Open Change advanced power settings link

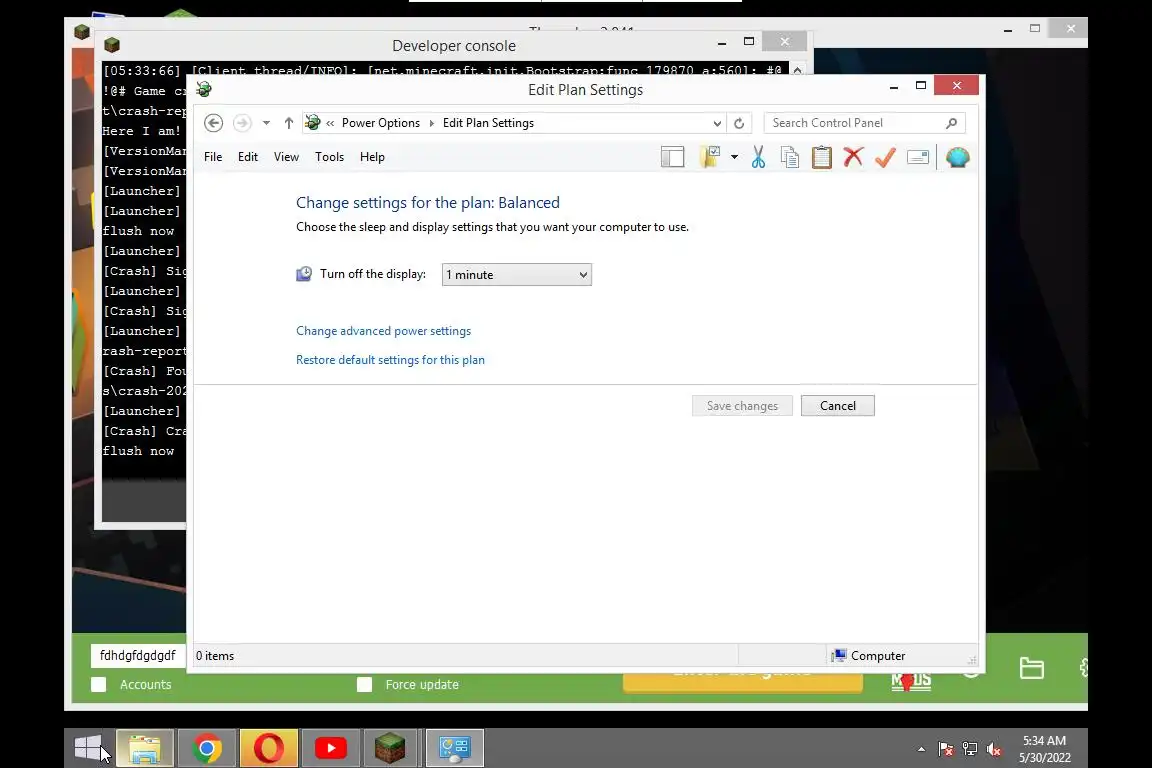pyautogui.click(x=384, y=331)
